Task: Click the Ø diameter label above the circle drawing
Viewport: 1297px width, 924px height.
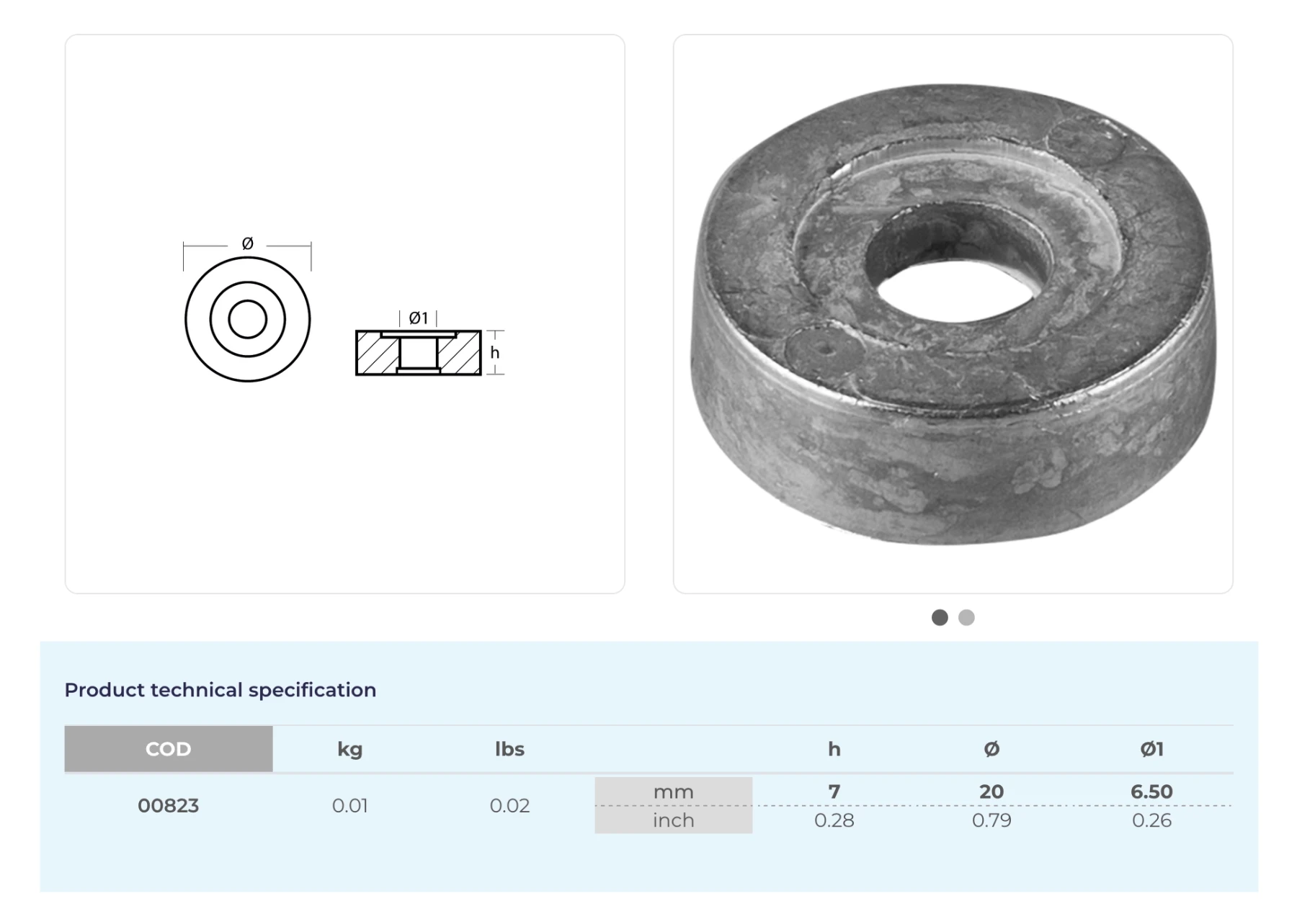Action: [x=247, y=244]
